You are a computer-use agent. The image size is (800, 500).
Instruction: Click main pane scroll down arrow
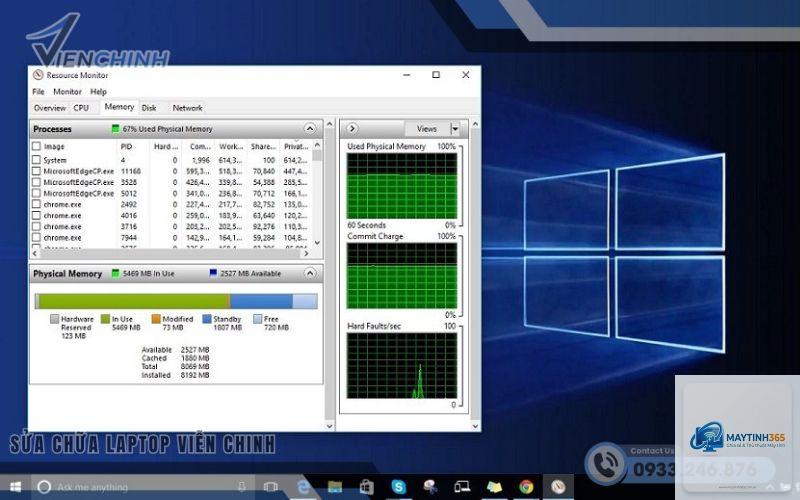tap(330, 426)
